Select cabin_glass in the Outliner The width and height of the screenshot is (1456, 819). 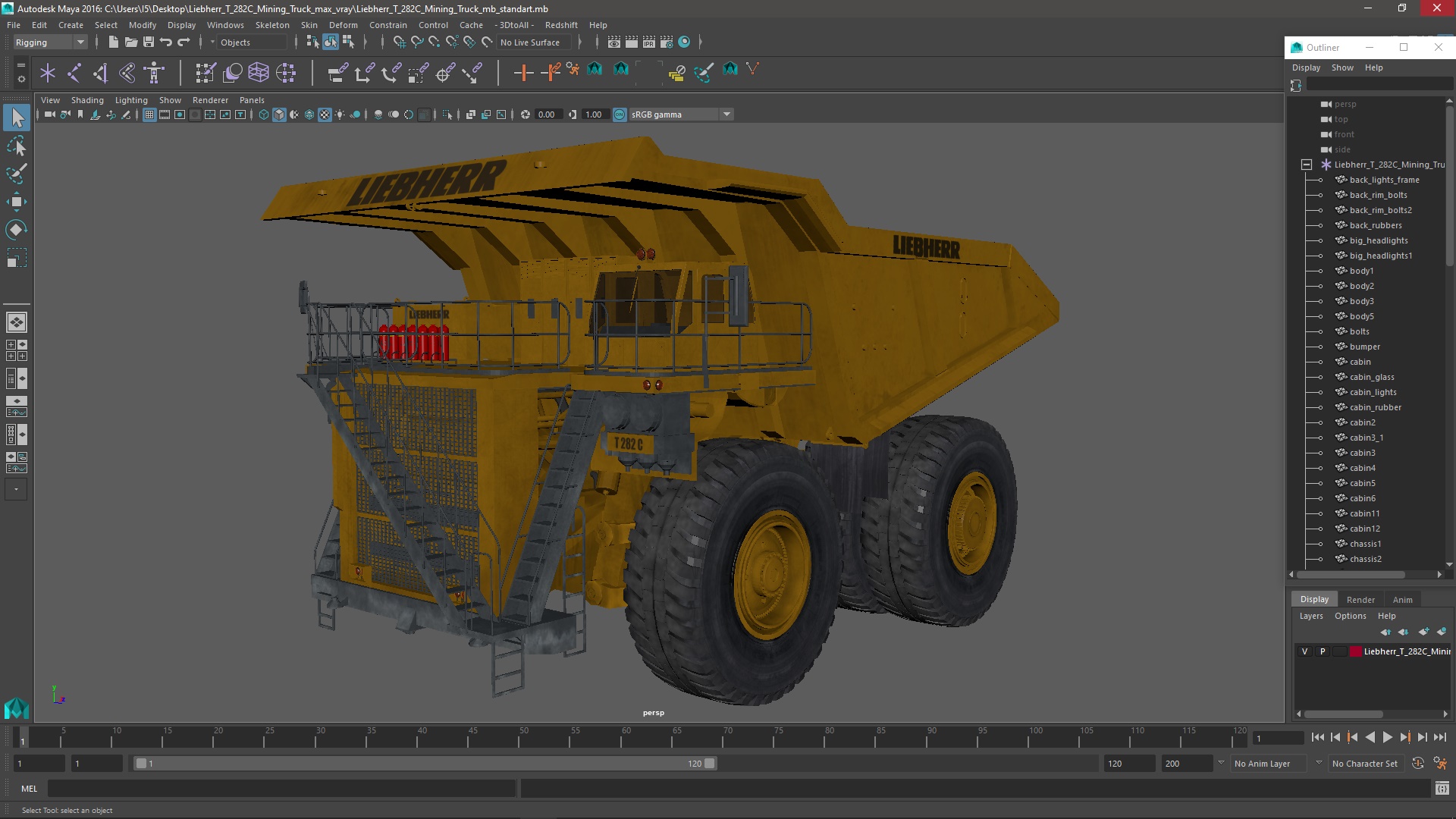click(1372, 377)
